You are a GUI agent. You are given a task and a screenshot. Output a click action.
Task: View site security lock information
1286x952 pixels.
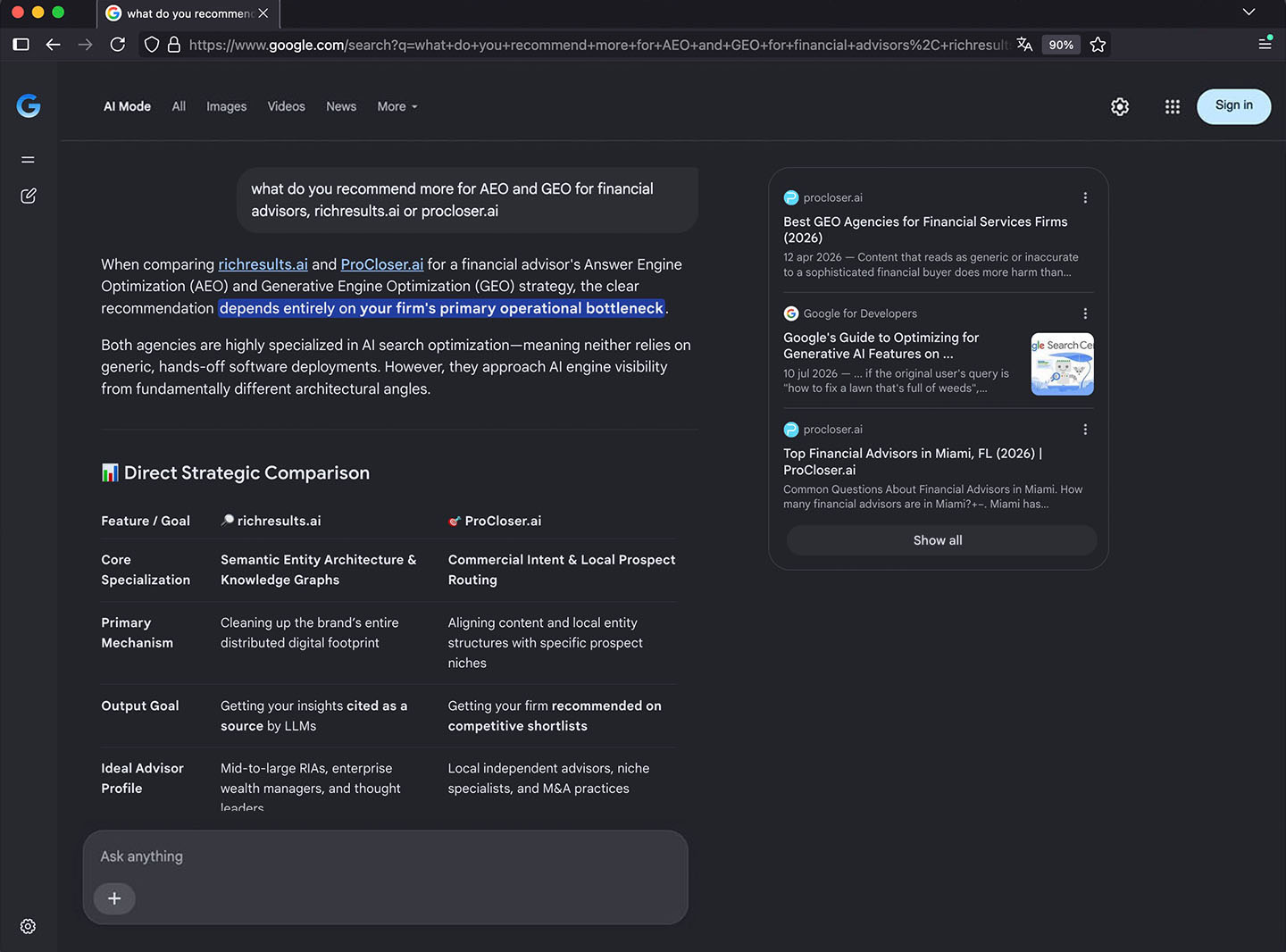pos(174,45)
